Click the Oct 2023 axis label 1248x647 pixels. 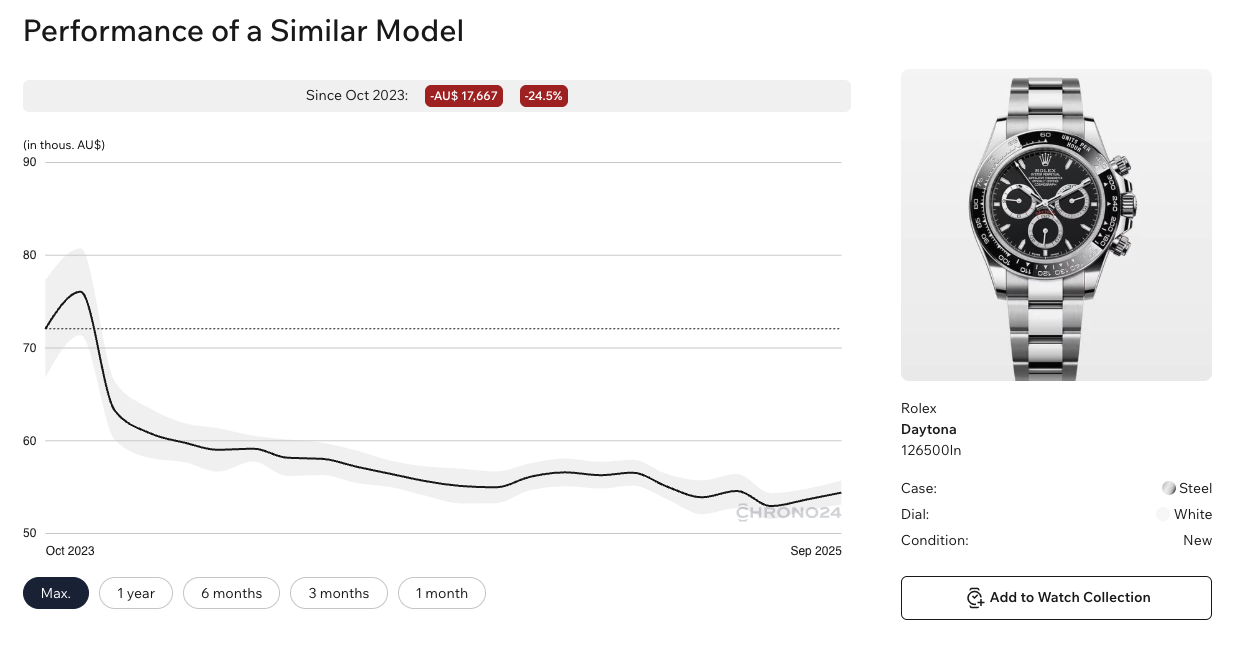[x=70, y=551]
